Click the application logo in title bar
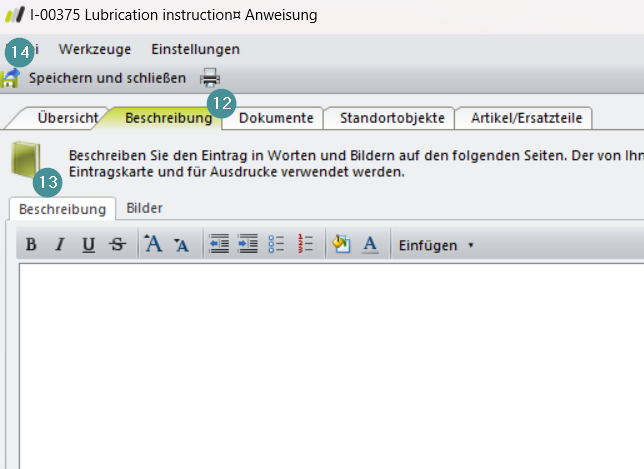644x469 pixels. point(15,15)
